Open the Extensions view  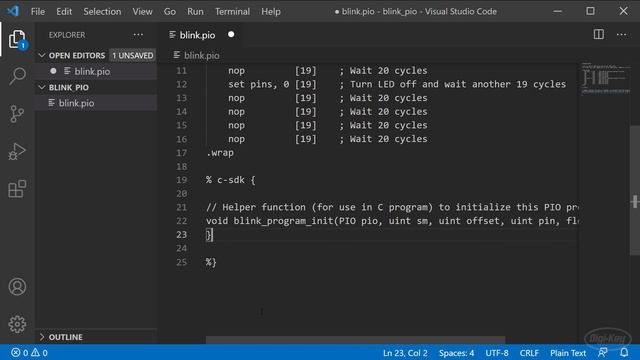[x=17, y=189]
